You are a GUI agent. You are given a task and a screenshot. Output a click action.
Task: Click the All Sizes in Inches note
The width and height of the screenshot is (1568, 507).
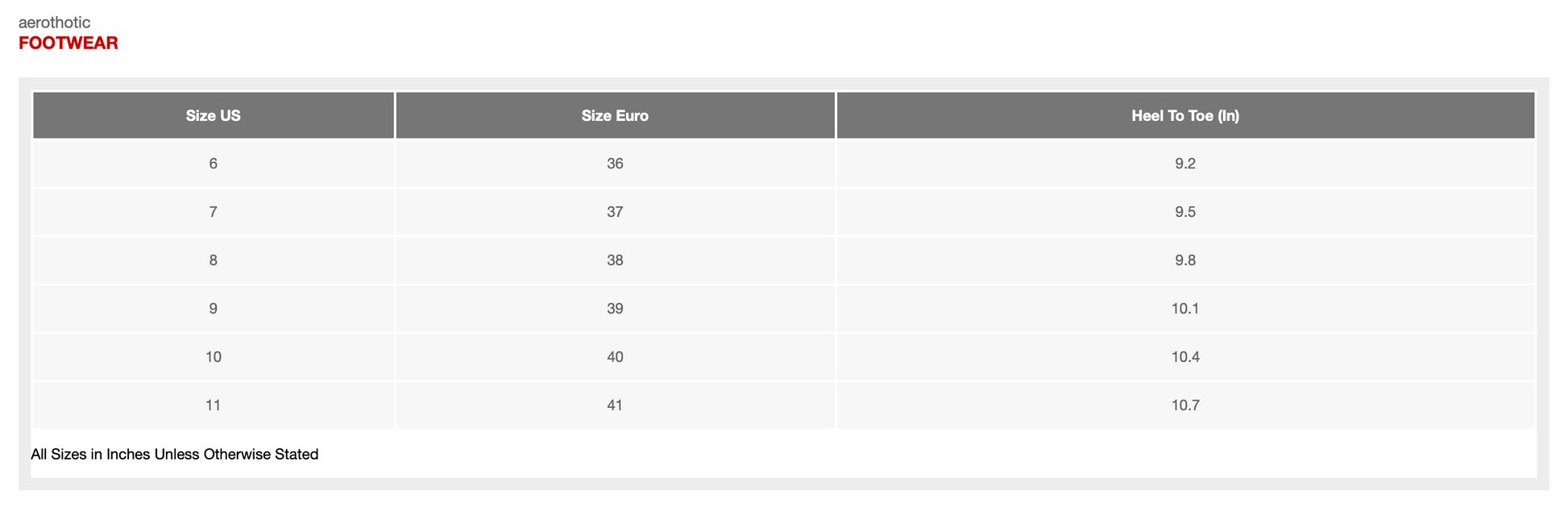[175, 455]
